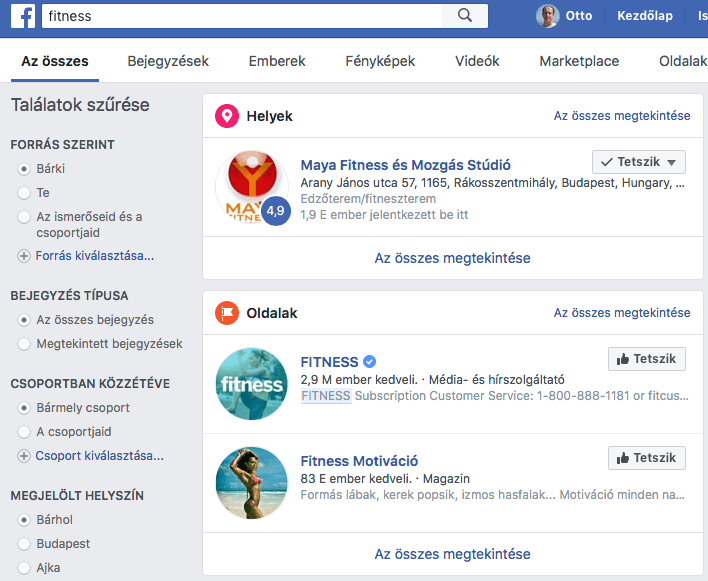
Task: Open Maya Fitness és Mozgás Stúdió link
Action: click(405, 165)
